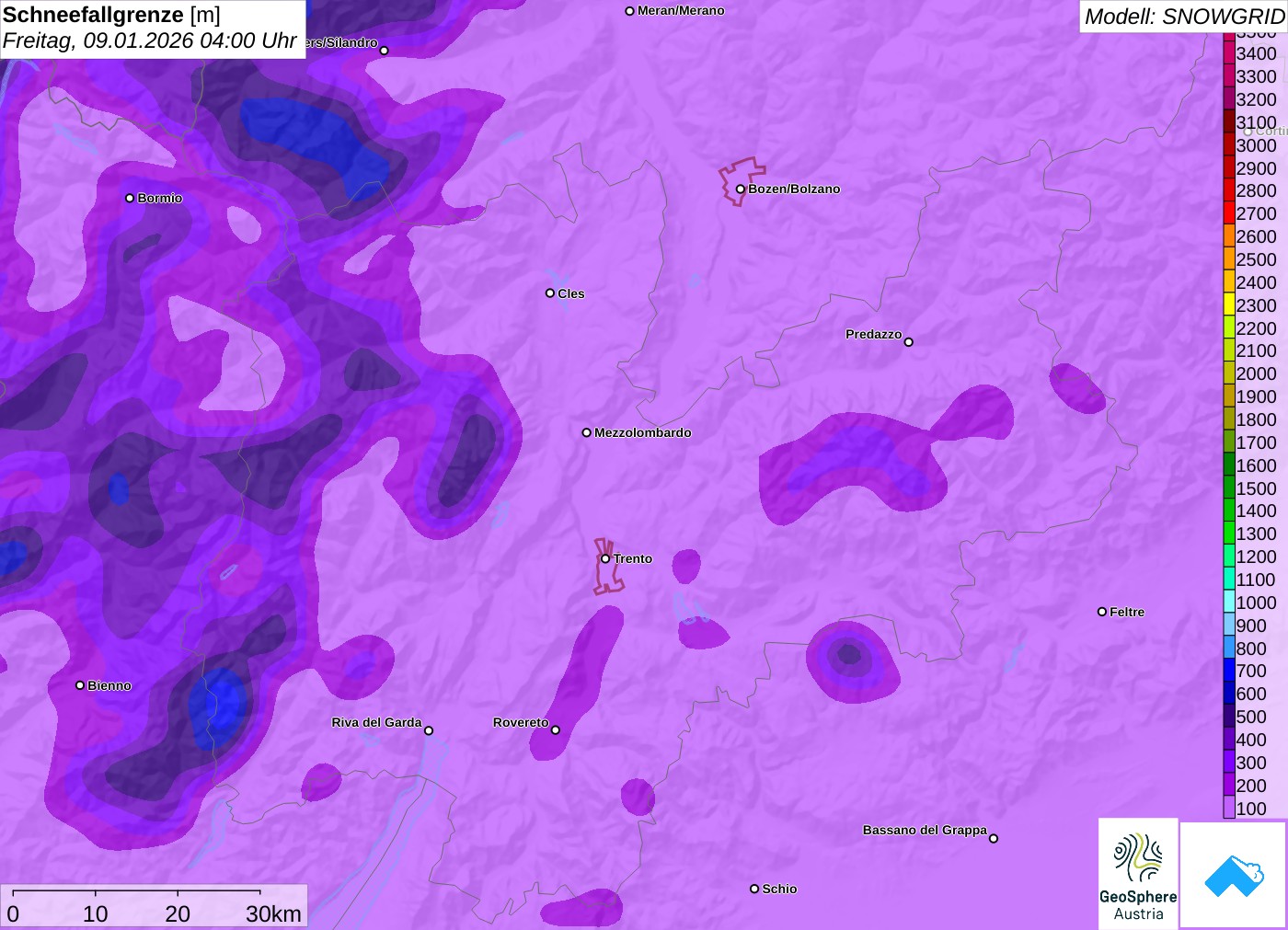Pick the bright red 2700 legend swatch

[1229, 213]
